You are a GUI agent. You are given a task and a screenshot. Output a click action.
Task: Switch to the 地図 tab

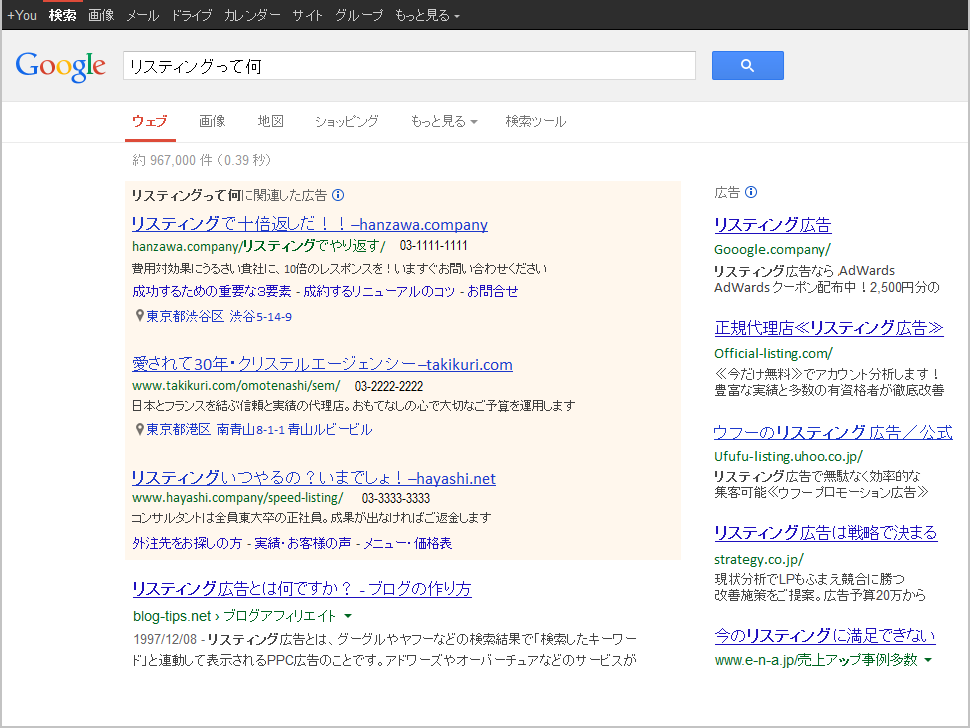pos(271,121)
